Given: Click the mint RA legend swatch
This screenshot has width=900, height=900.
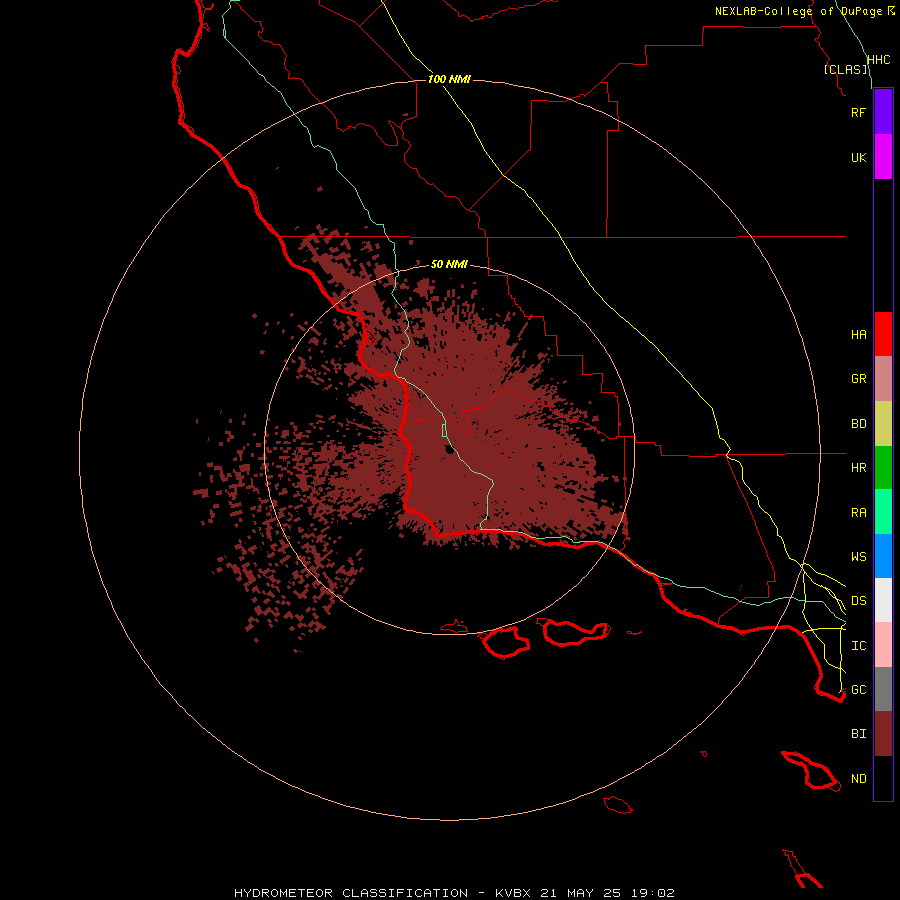Looking at the screenshot, I should [883, 512].
